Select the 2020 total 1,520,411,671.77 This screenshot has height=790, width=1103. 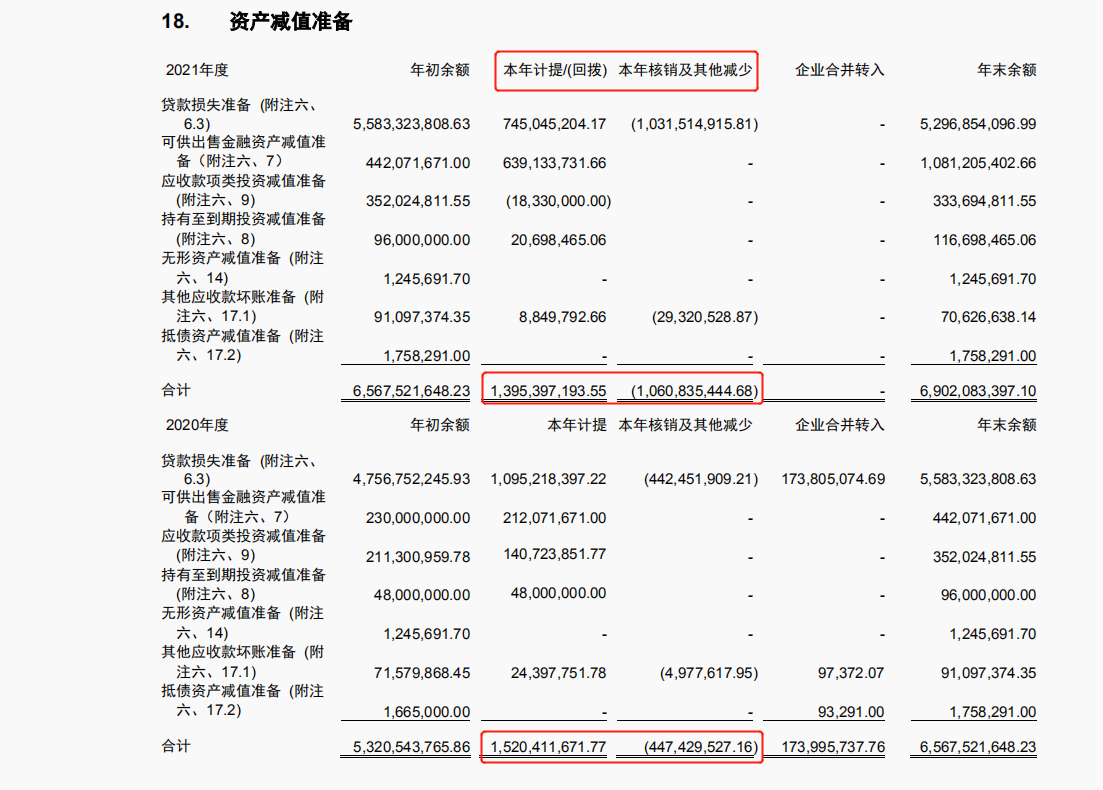[x=548, y=747]
